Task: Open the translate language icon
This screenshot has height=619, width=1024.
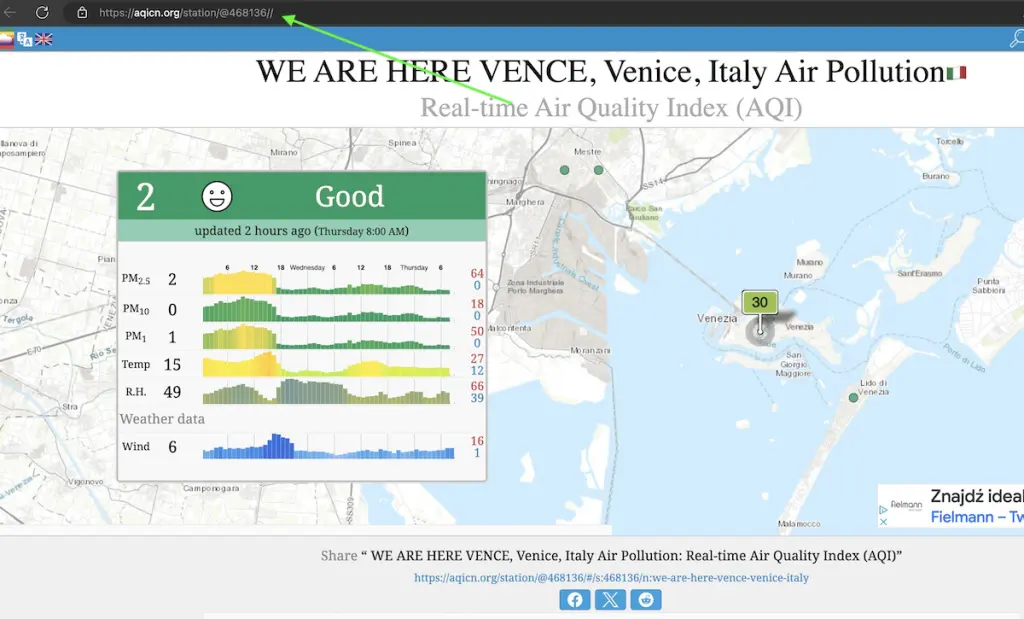Action: pos(25,39)
